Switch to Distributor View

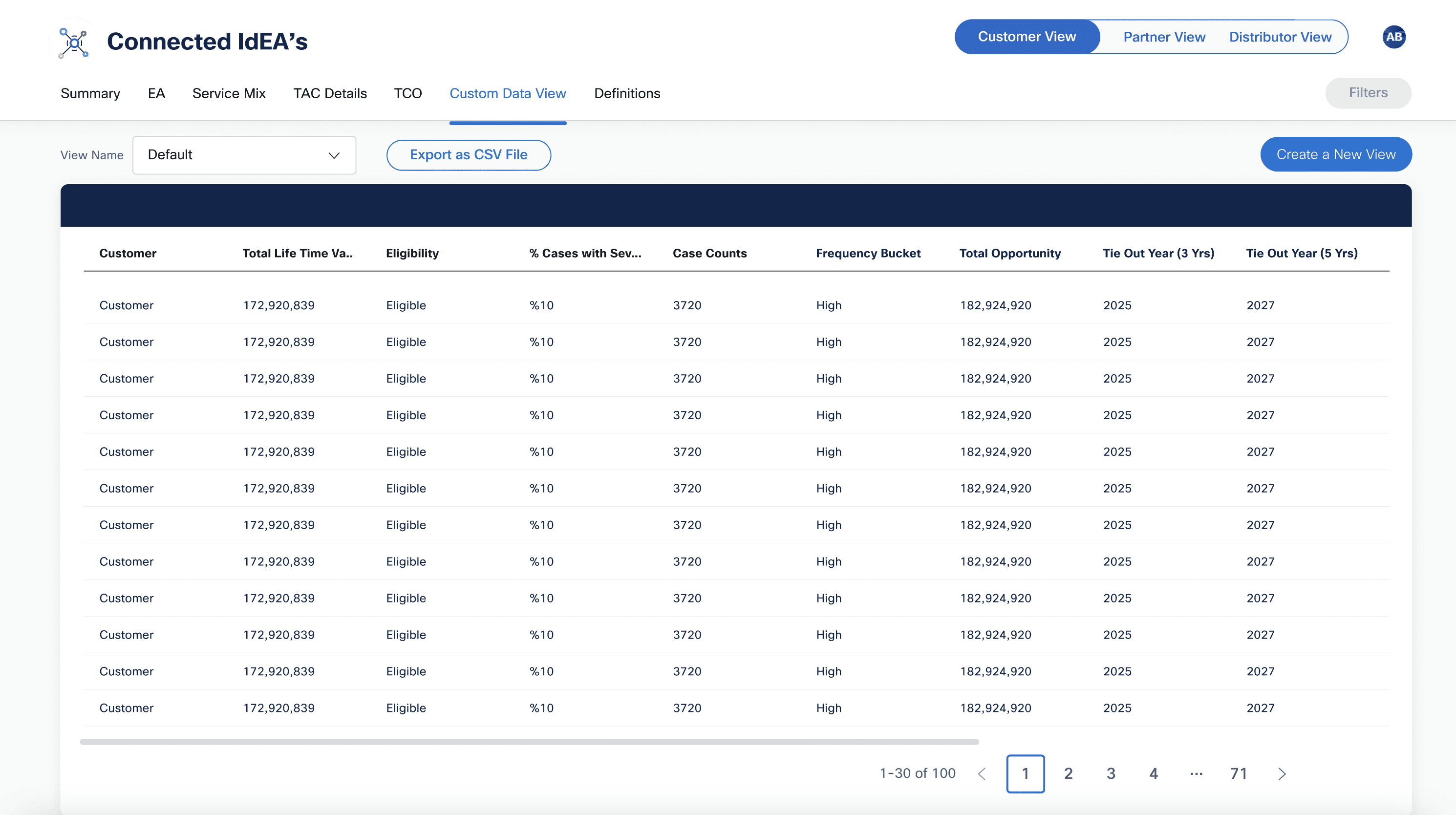tap(1280, 37)
